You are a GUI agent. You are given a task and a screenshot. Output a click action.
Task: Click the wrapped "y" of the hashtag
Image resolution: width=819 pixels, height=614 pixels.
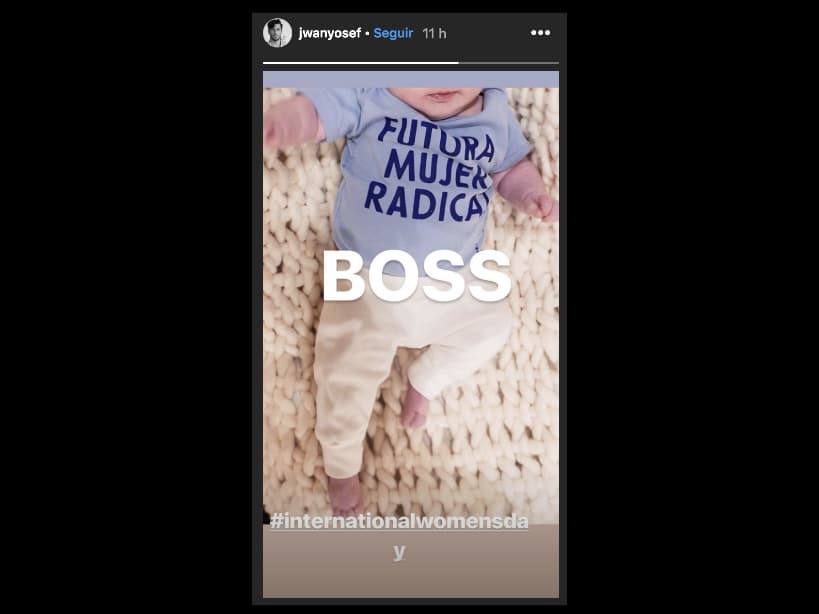click(399, 551)
